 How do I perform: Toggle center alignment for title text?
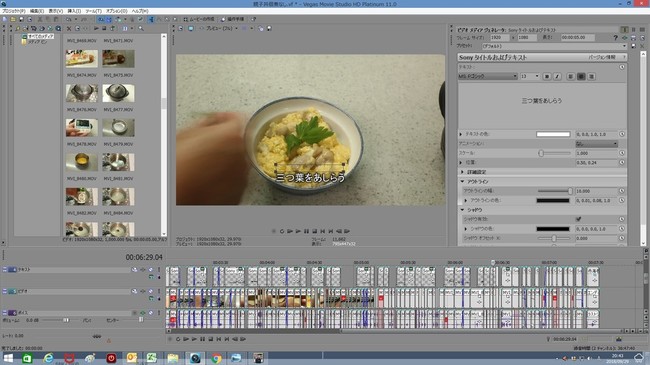tap(581, 76)
